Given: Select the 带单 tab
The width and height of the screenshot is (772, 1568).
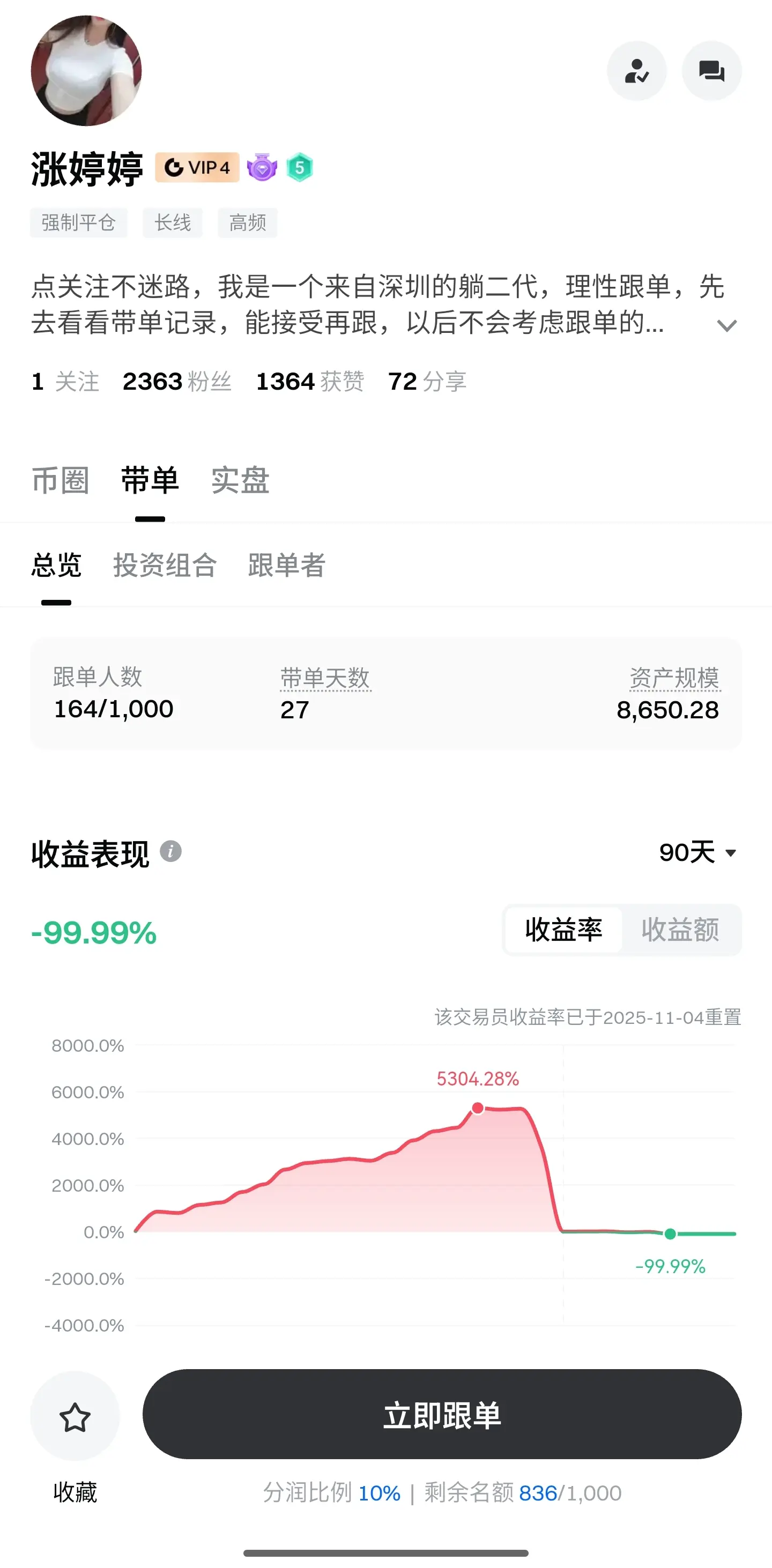Looking at the screenshot, I should 150,480.
